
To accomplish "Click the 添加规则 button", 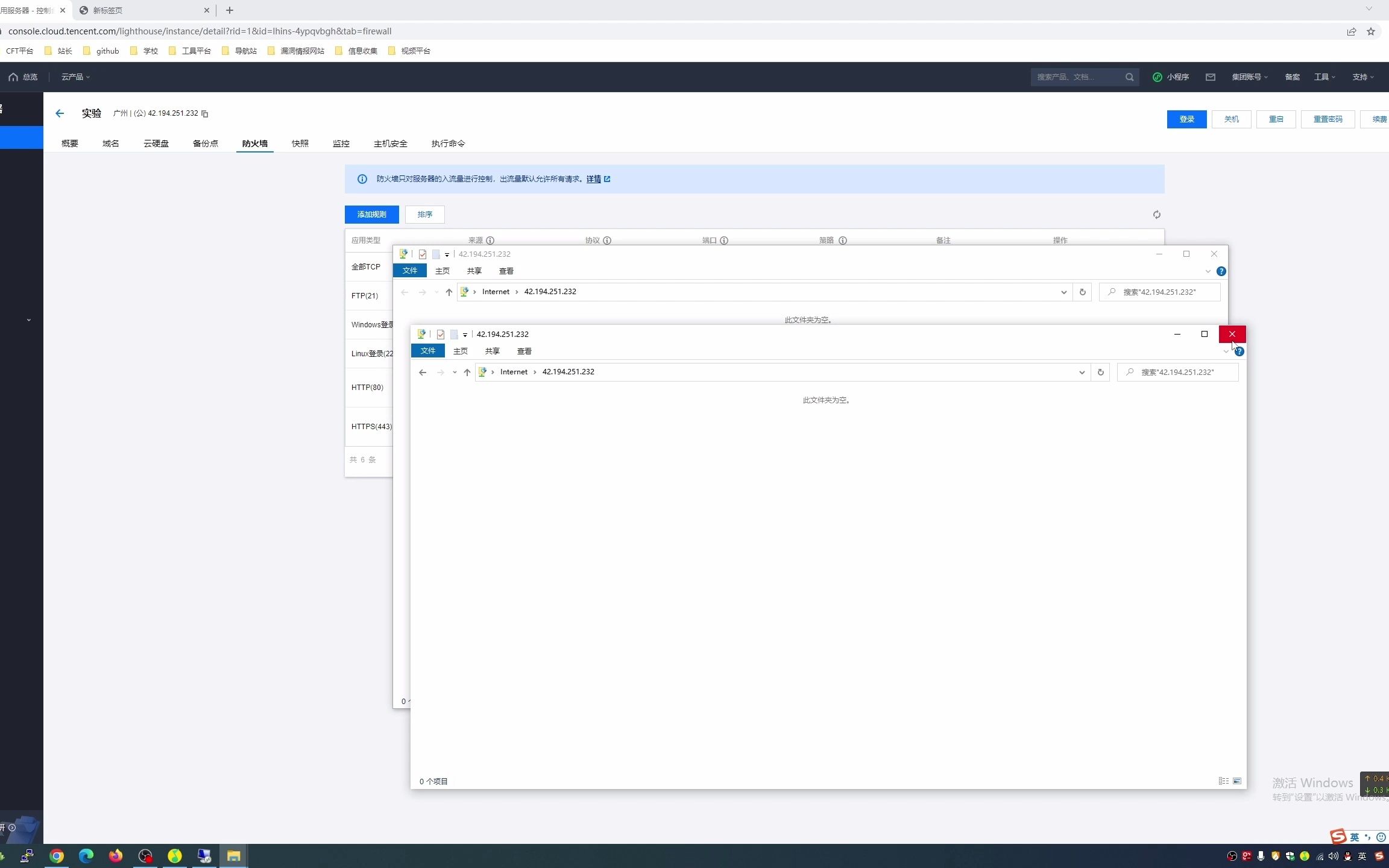I will (x=371, y=215).
